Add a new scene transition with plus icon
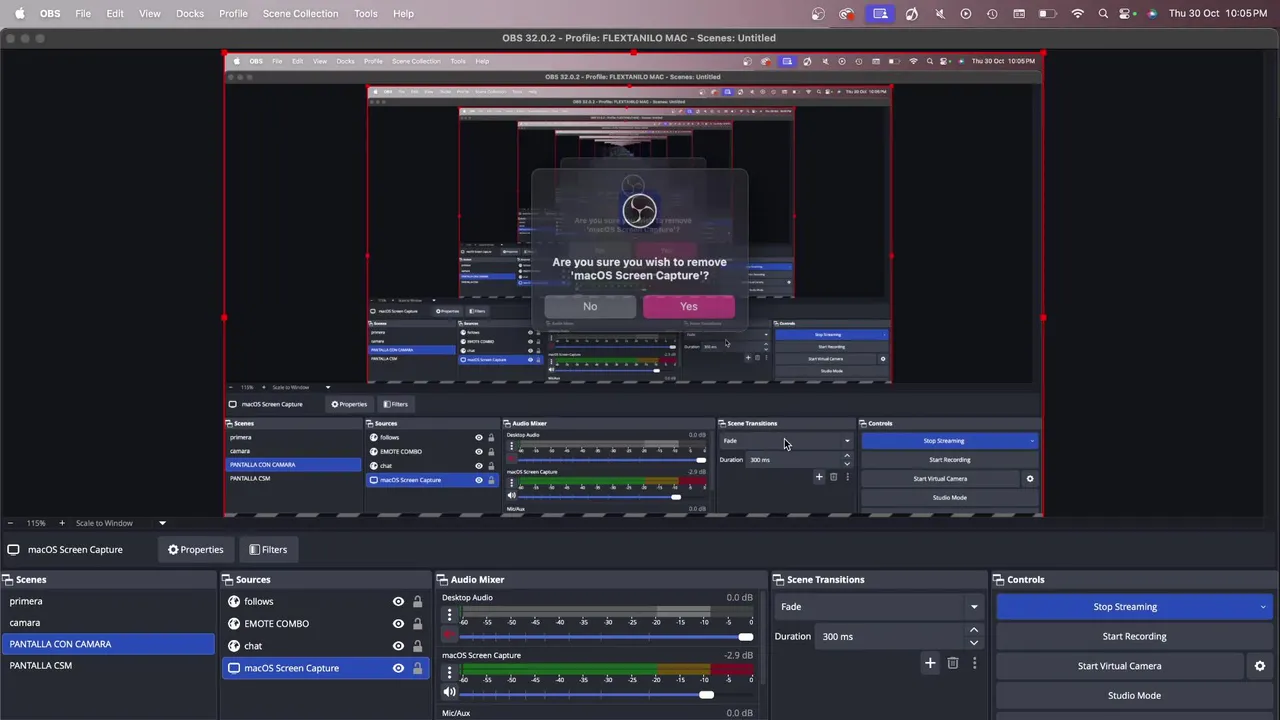 coord(930,663)
